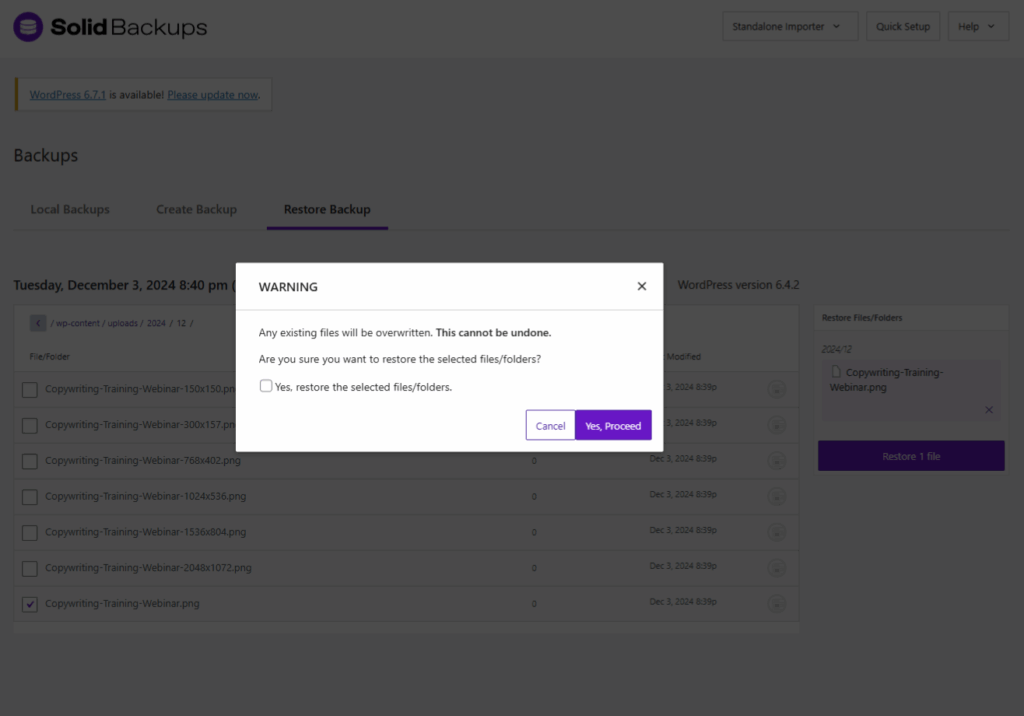
Task: Remove Copywriting-Training-Webinar.png from the restore list
Action: (989, 410)
